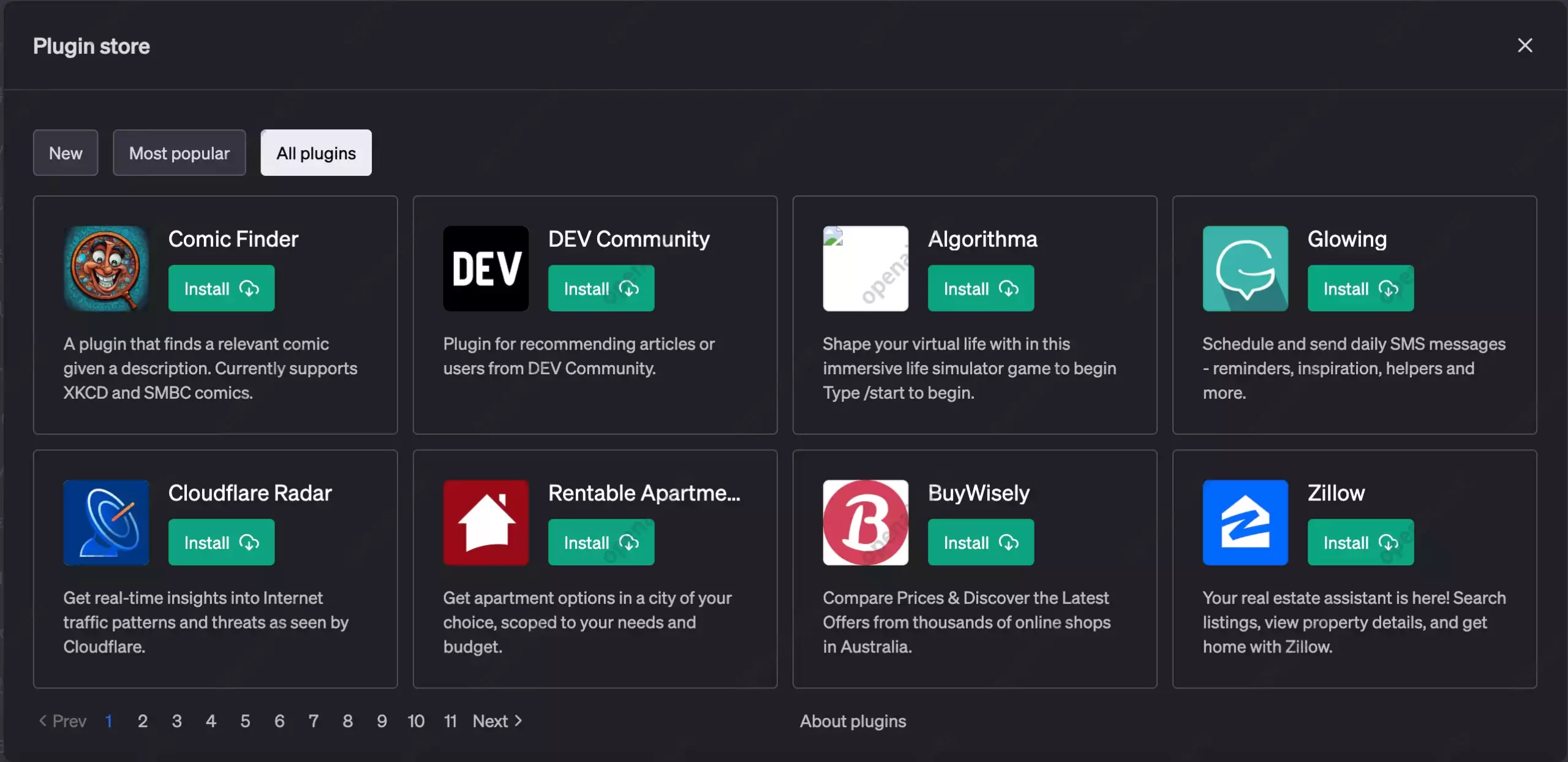Jump to page 6

pos(279,721)
